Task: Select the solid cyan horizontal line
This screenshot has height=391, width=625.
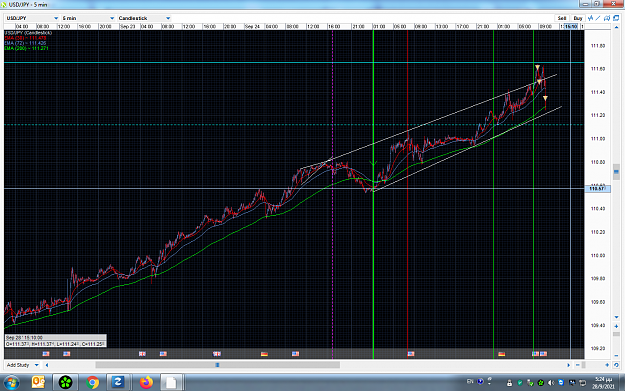Action: point(294,63)
